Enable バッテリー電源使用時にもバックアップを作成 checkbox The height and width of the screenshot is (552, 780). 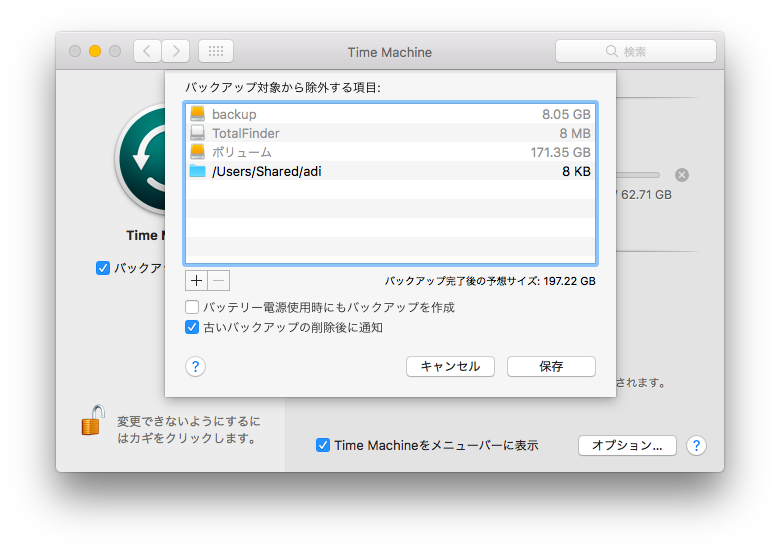192,307
